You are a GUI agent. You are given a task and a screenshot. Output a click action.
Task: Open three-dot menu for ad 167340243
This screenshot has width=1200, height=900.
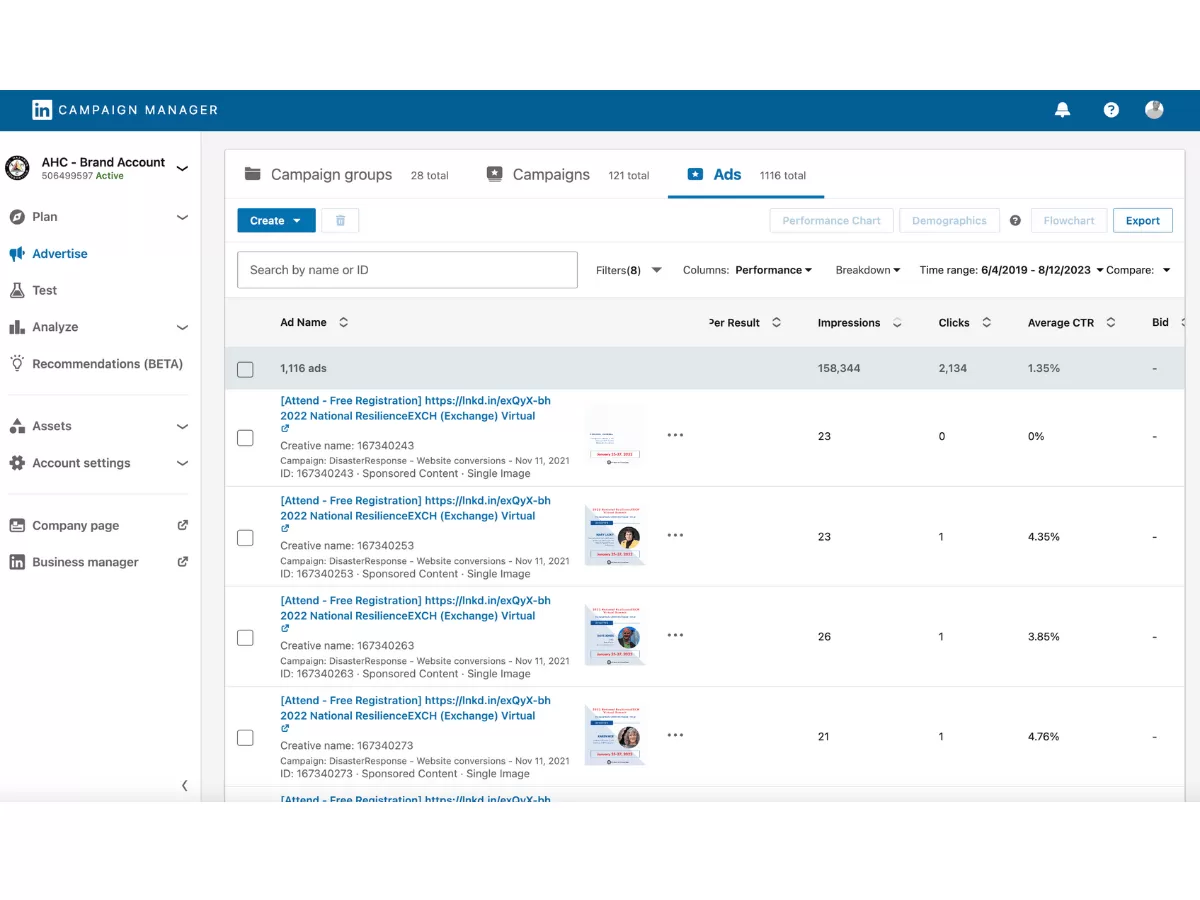[675, 435]
